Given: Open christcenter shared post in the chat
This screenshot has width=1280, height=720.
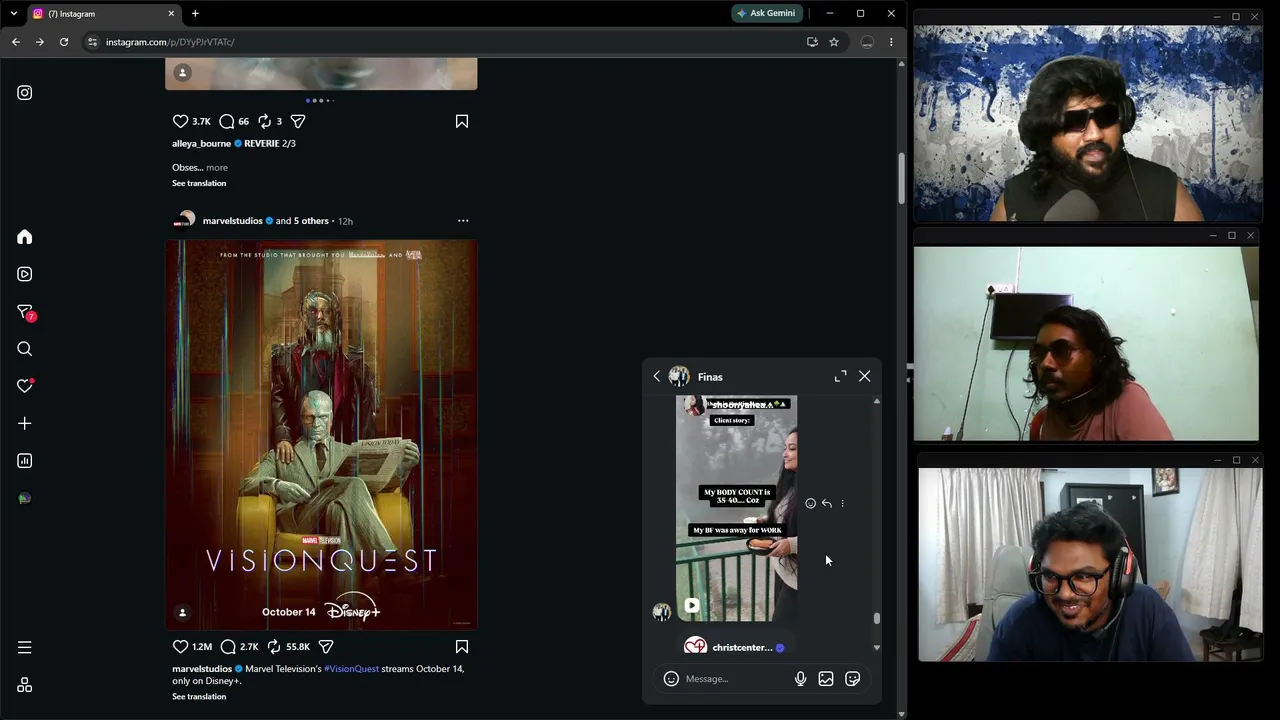Looking at the screenshot, I should pyautogui.click(x=734, y=647).
